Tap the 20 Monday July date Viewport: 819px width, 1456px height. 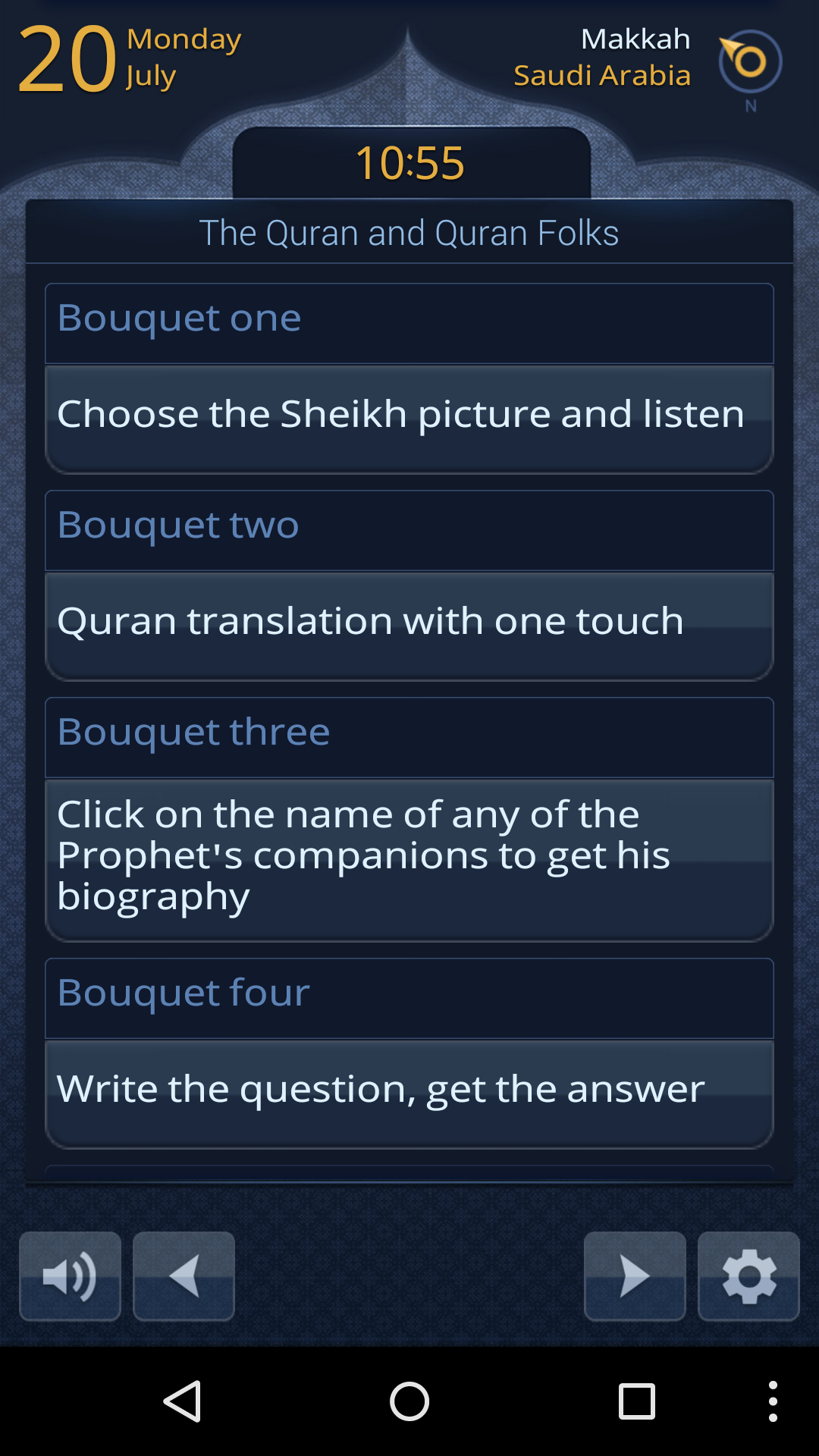129,58
